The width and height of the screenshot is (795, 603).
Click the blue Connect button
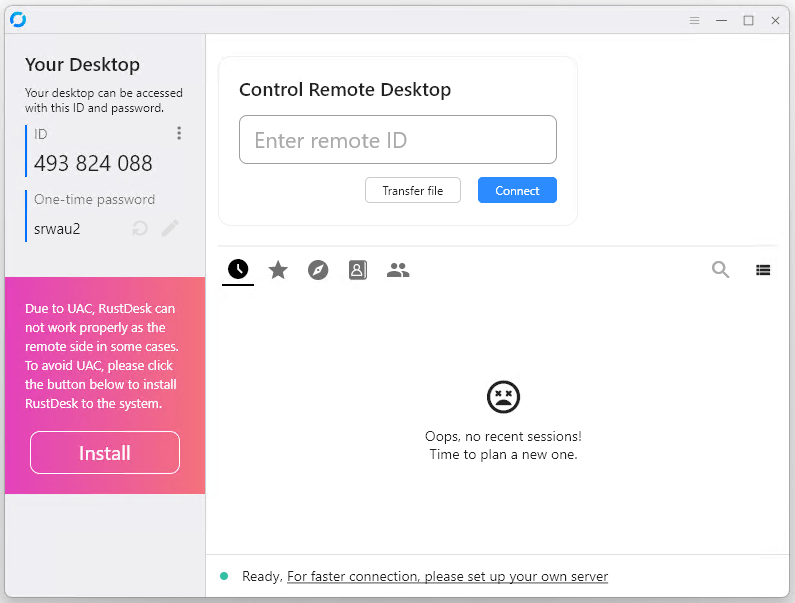pyautogui.click(x=517, y=190)
